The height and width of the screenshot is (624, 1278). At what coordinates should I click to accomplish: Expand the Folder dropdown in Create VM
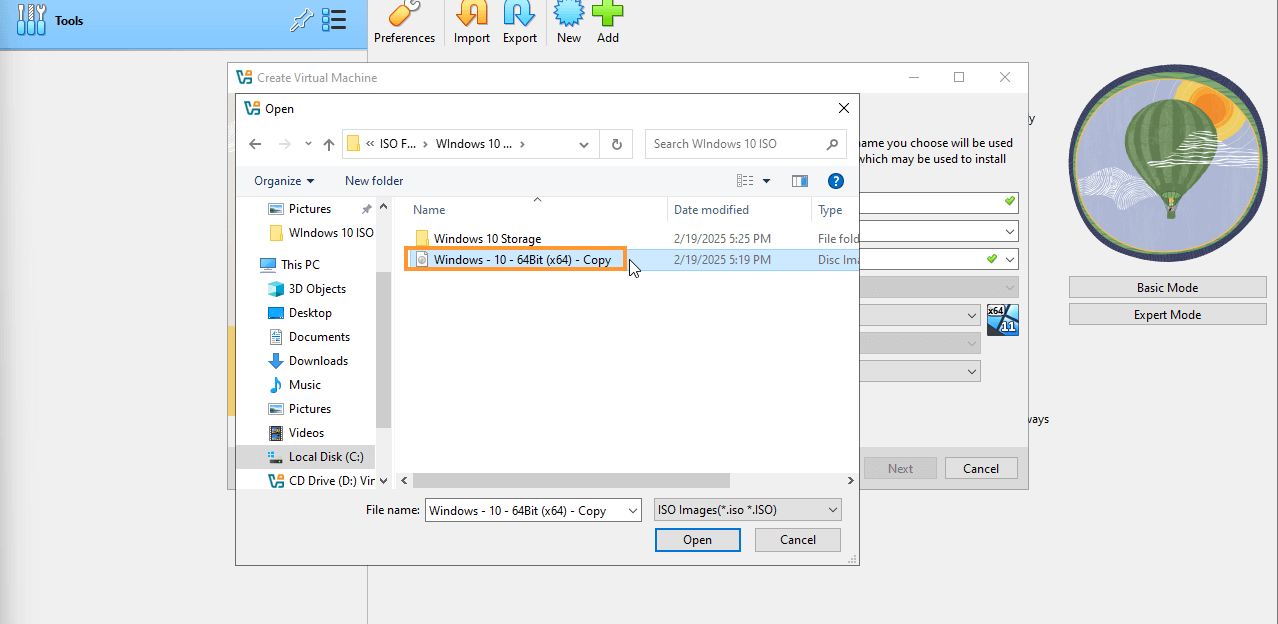coord(1010,231)
